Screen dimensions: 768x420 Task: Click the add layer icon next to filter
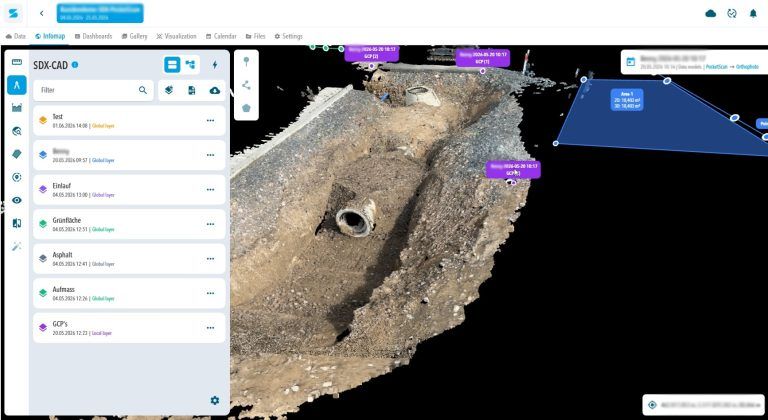point(169,90)
